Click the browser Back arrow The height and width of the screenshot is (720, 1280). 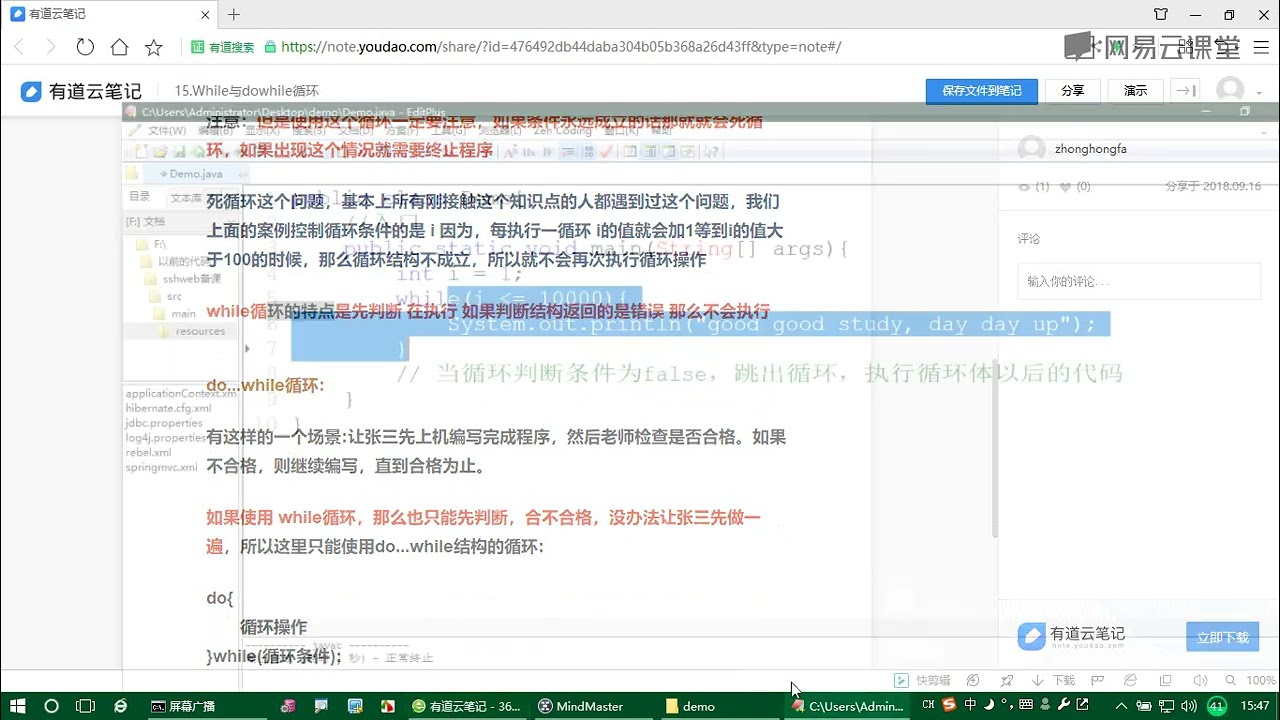20,47
